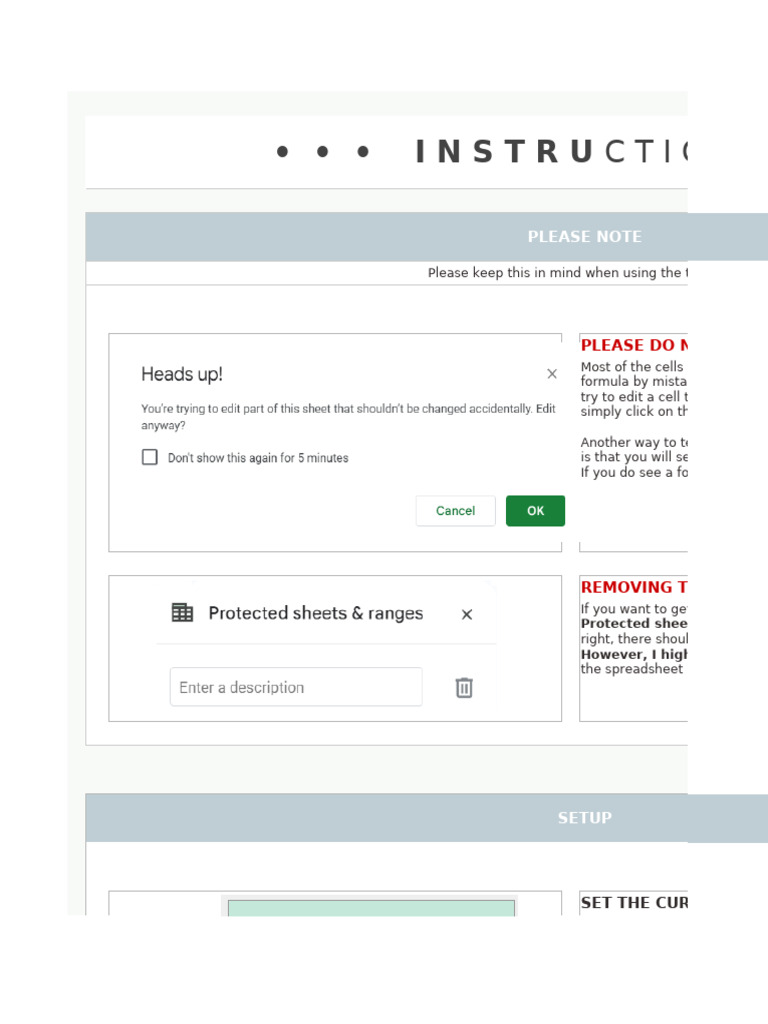This screenshot has height=1024, width=768.
Task: Close the Protected sheets & ranges panel
Action: (466, 615)
